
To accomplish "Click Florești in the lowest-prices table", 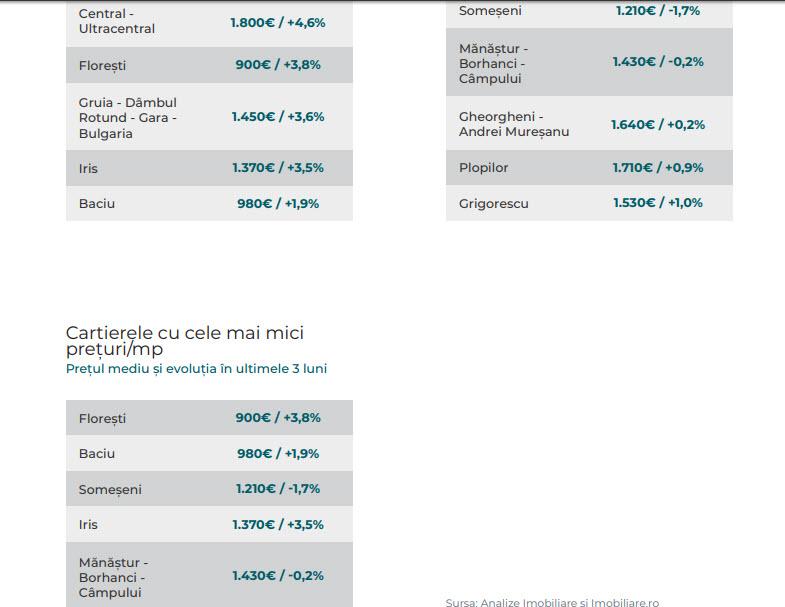I will coord(103,419).
